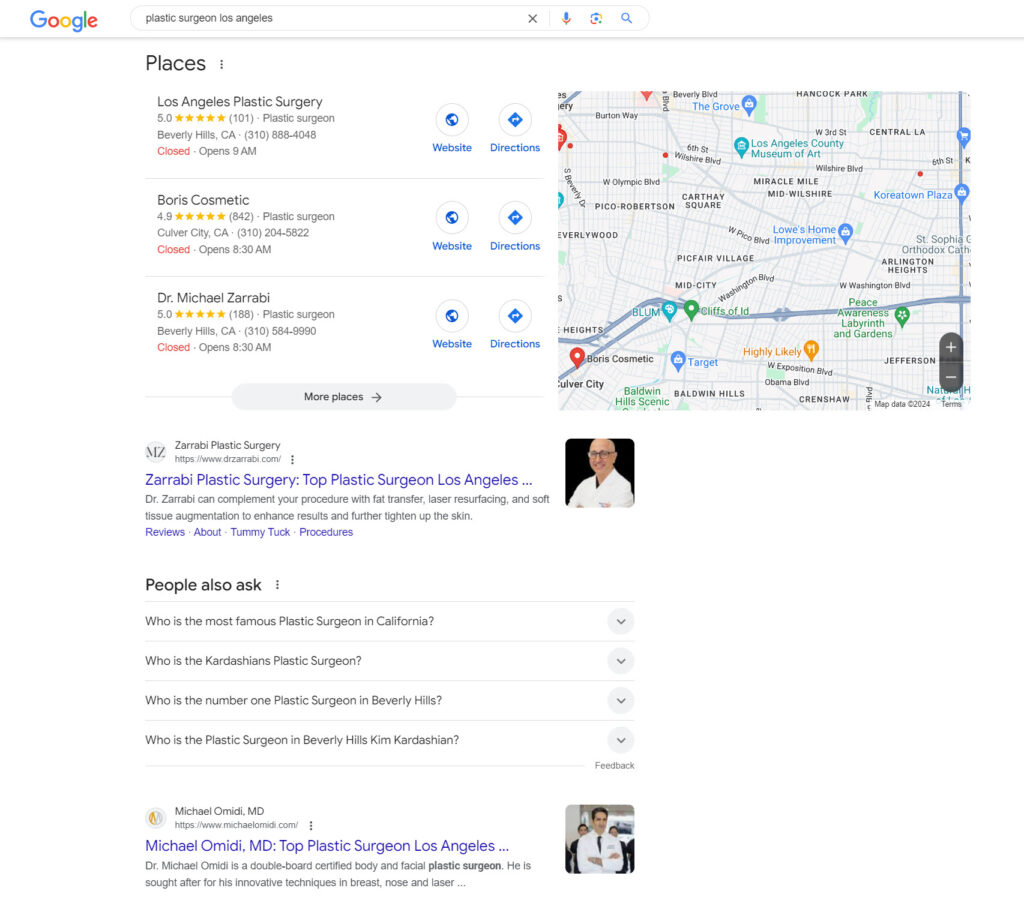The width and height of the screenshot is (1024, 906).
Task: Click the Target store map marker
Action: pos(678,360)
